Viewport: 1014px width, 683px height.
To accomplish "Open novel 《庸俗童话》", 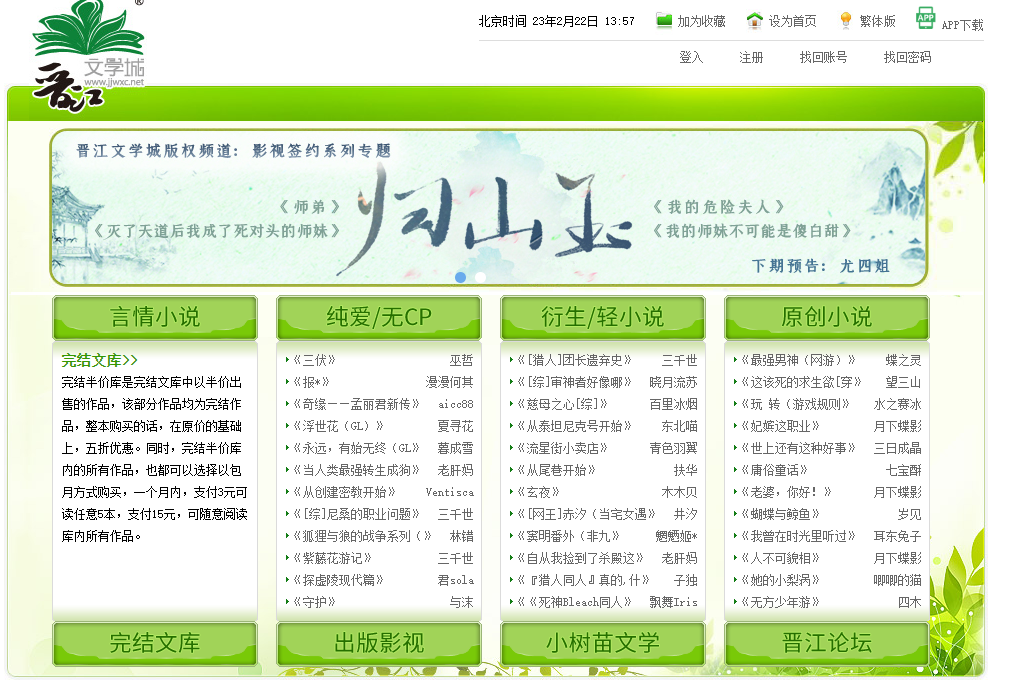I will pyautogui.click(x=775, y=470).
